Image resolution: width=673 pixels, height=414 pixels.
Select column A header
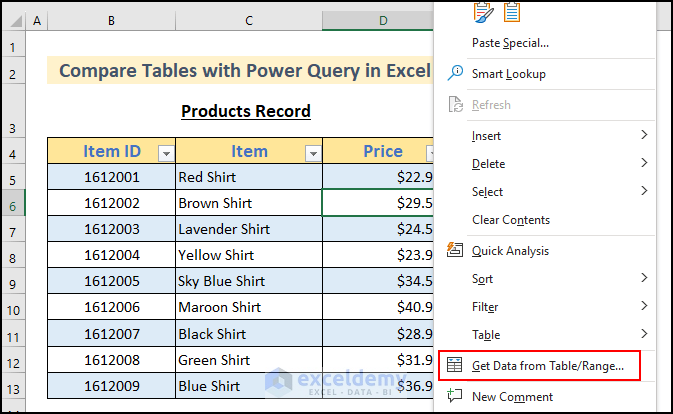click(37, 21)
